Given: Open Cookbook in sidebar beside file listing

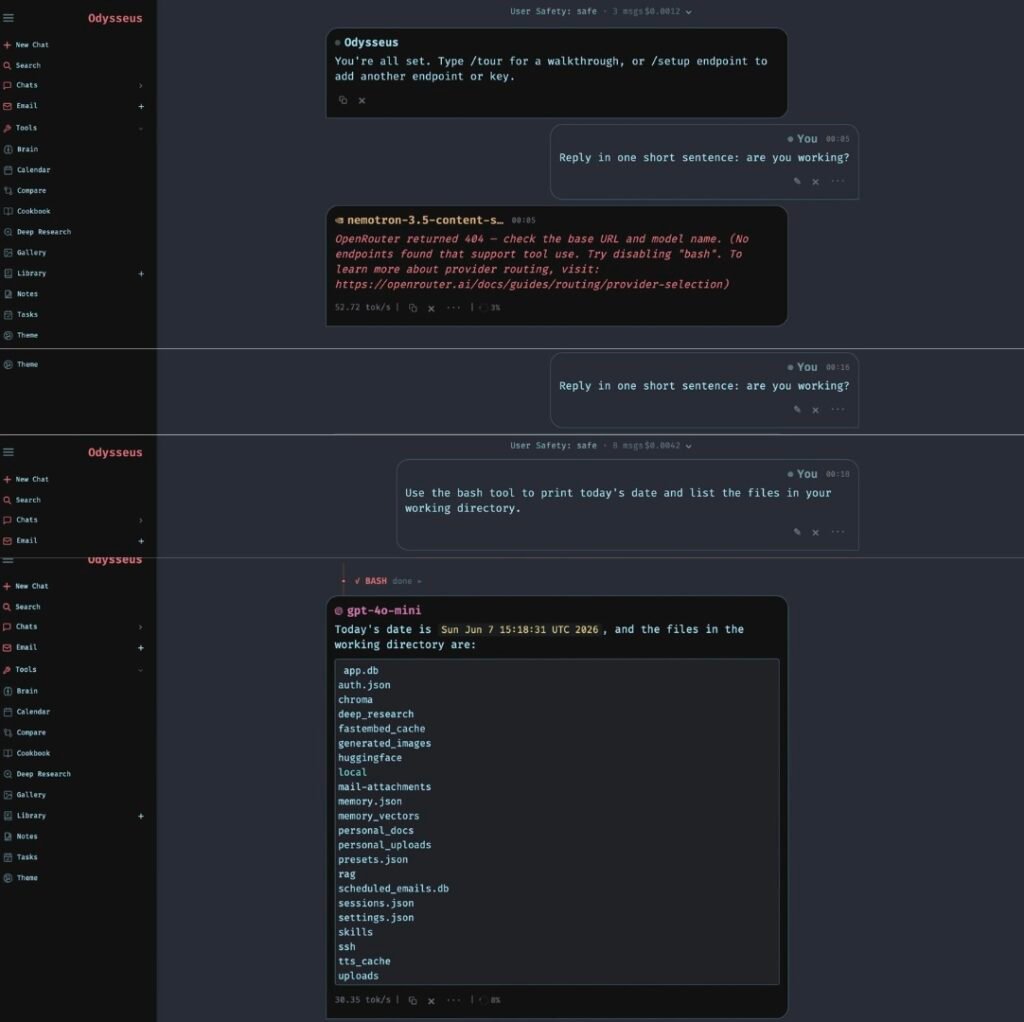Looking at the screenshot, I should pyautogui.click(x=27, y=753).
